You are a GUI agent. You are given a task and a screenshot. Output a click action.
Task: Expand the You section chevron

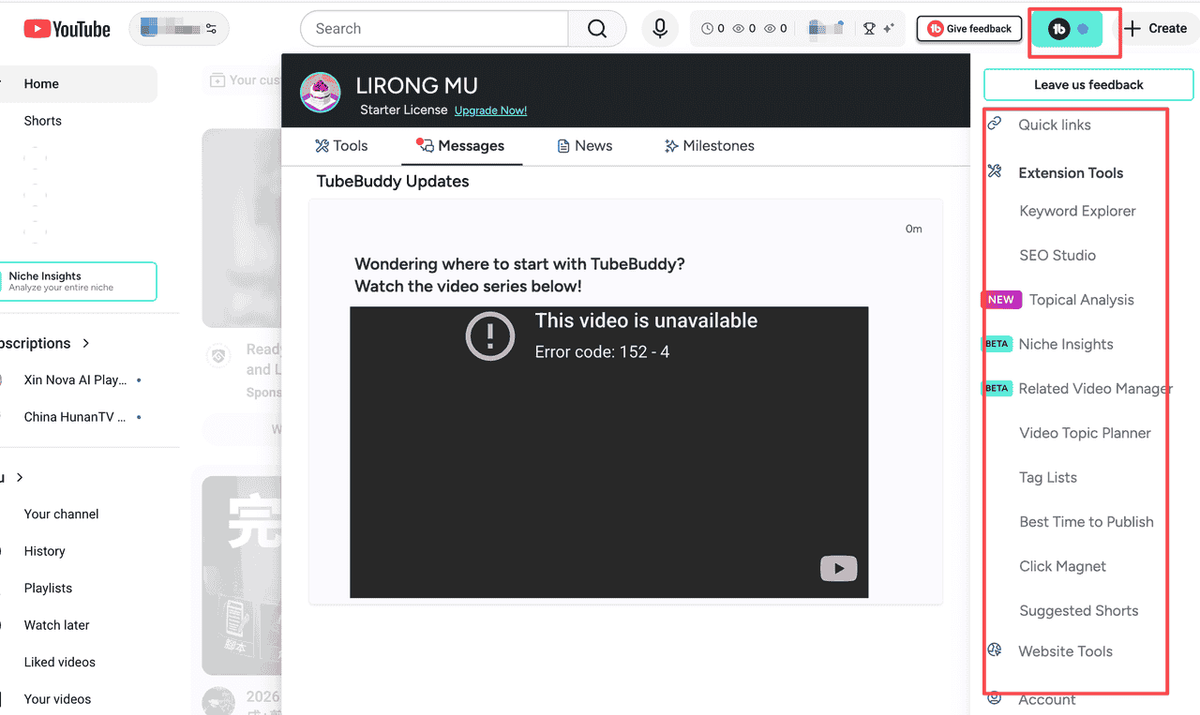click(x=20, y=478)
